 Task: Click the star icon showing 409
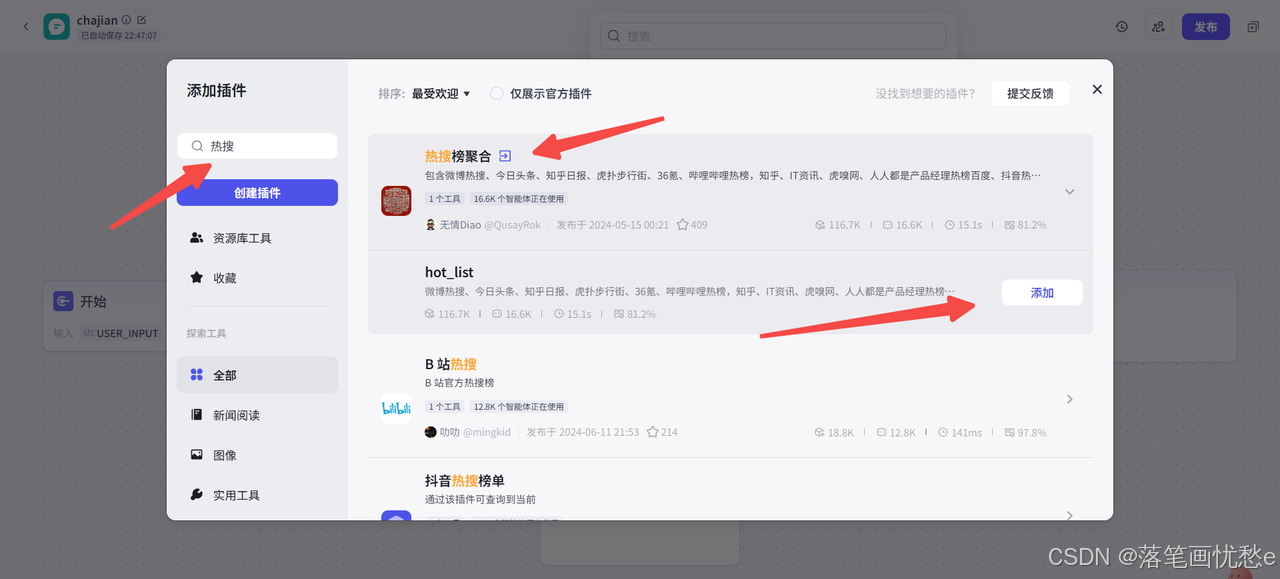[x=682, y=225]
